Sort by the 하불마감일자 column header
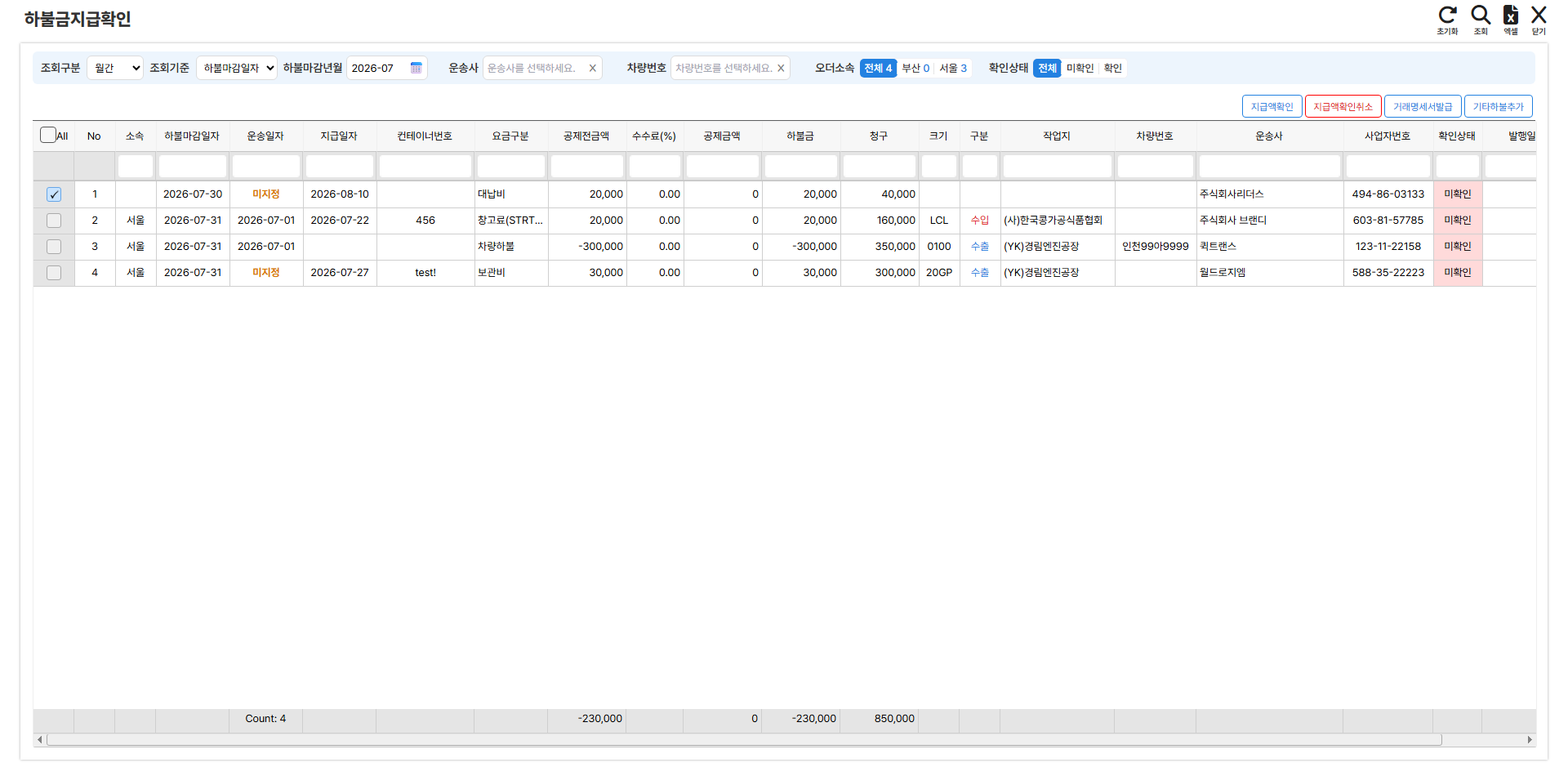Viewport: 1568px width, 776px height. [192, 136]
